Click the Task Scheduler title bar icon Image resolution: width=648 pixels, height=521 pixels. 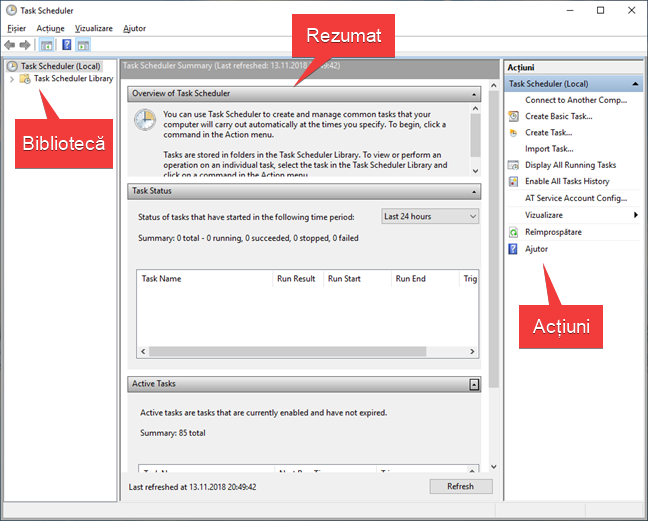(x=12, y=10)
